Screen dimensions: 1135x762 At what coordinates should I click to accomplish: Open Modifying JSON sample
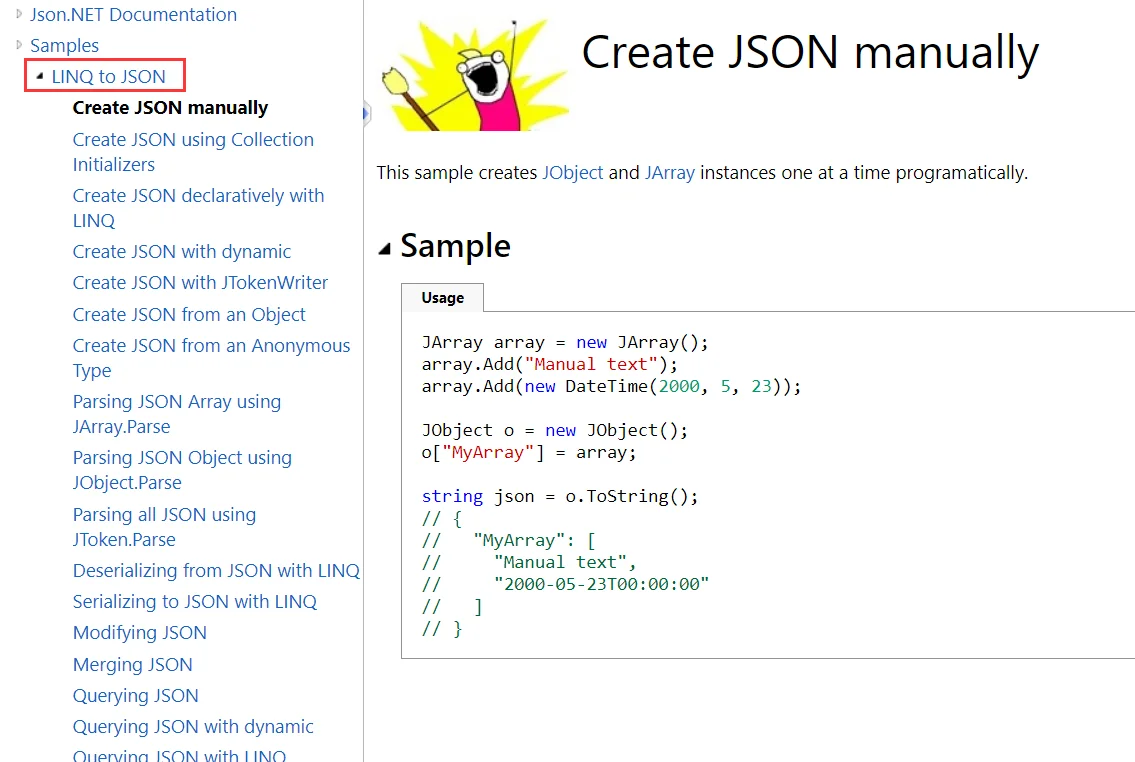pyautogui.click(x=140, y=632)
